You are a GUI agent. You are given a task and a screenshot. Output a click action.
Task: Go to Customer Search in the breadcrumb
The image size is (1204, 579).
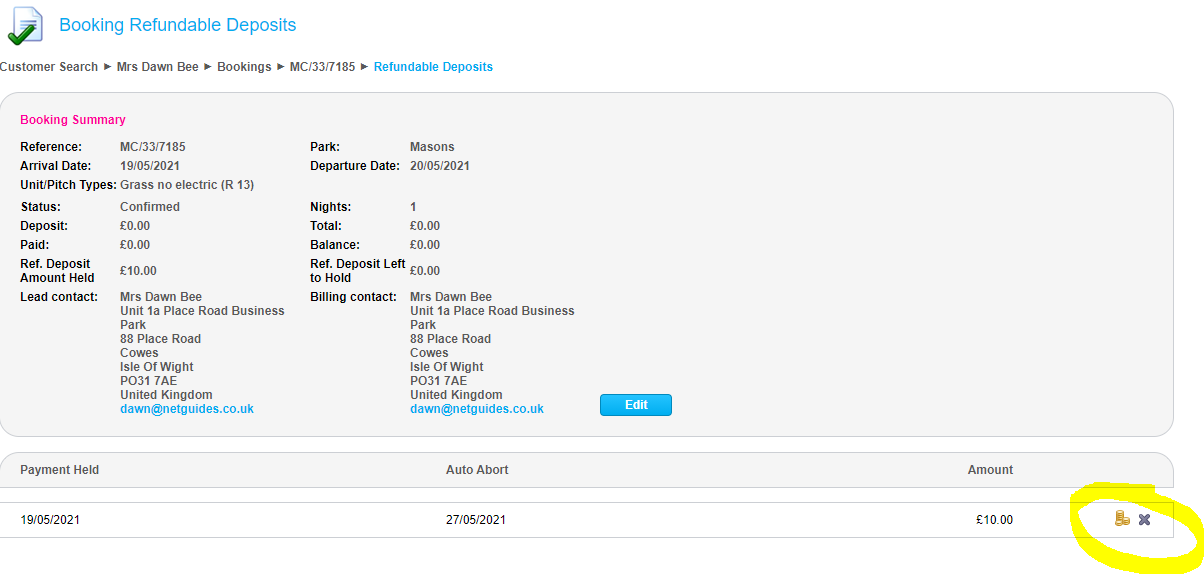(49, 67)
